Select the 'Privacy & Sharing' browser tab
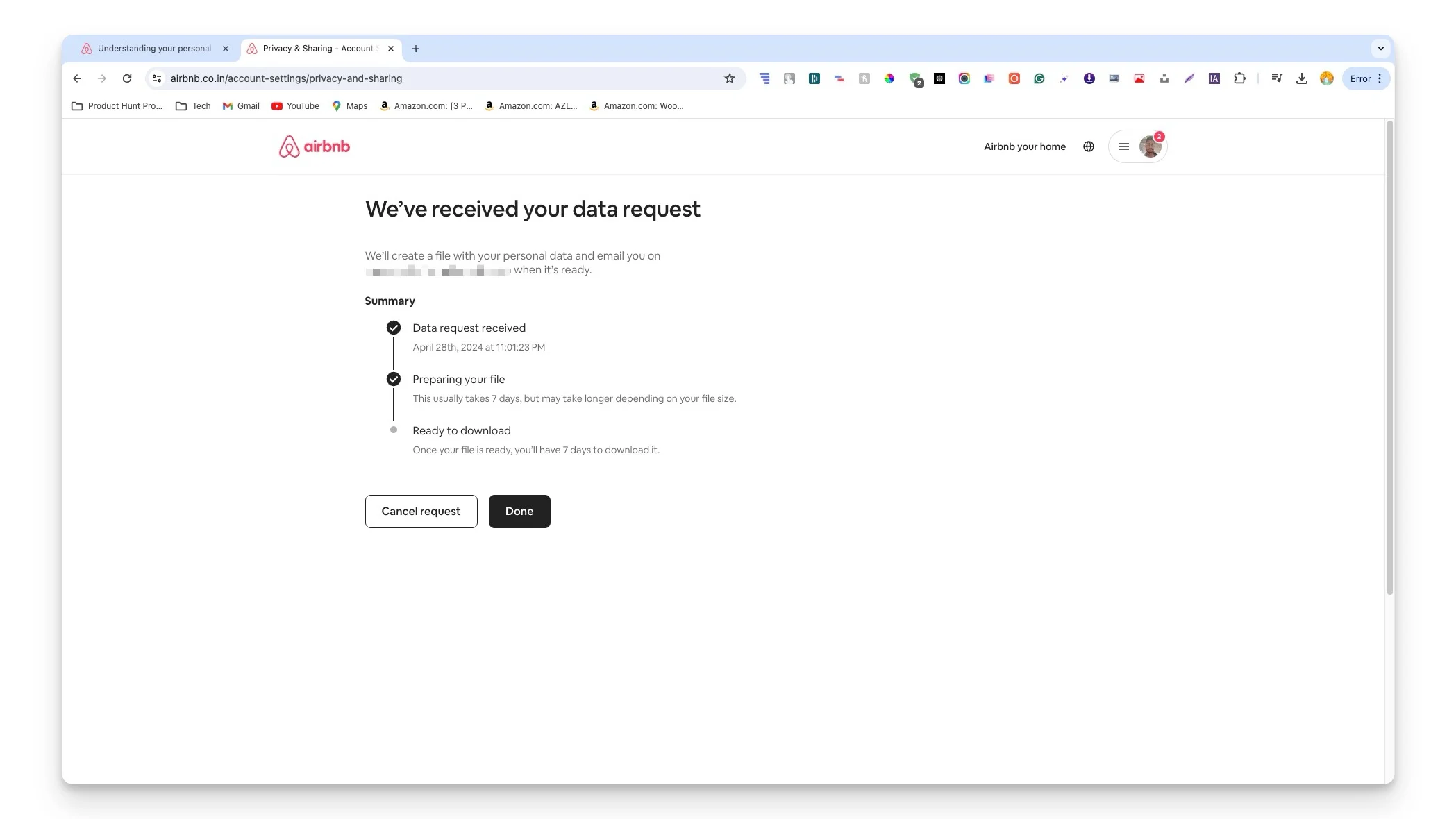1456x819 pixels. pos(313,48)
